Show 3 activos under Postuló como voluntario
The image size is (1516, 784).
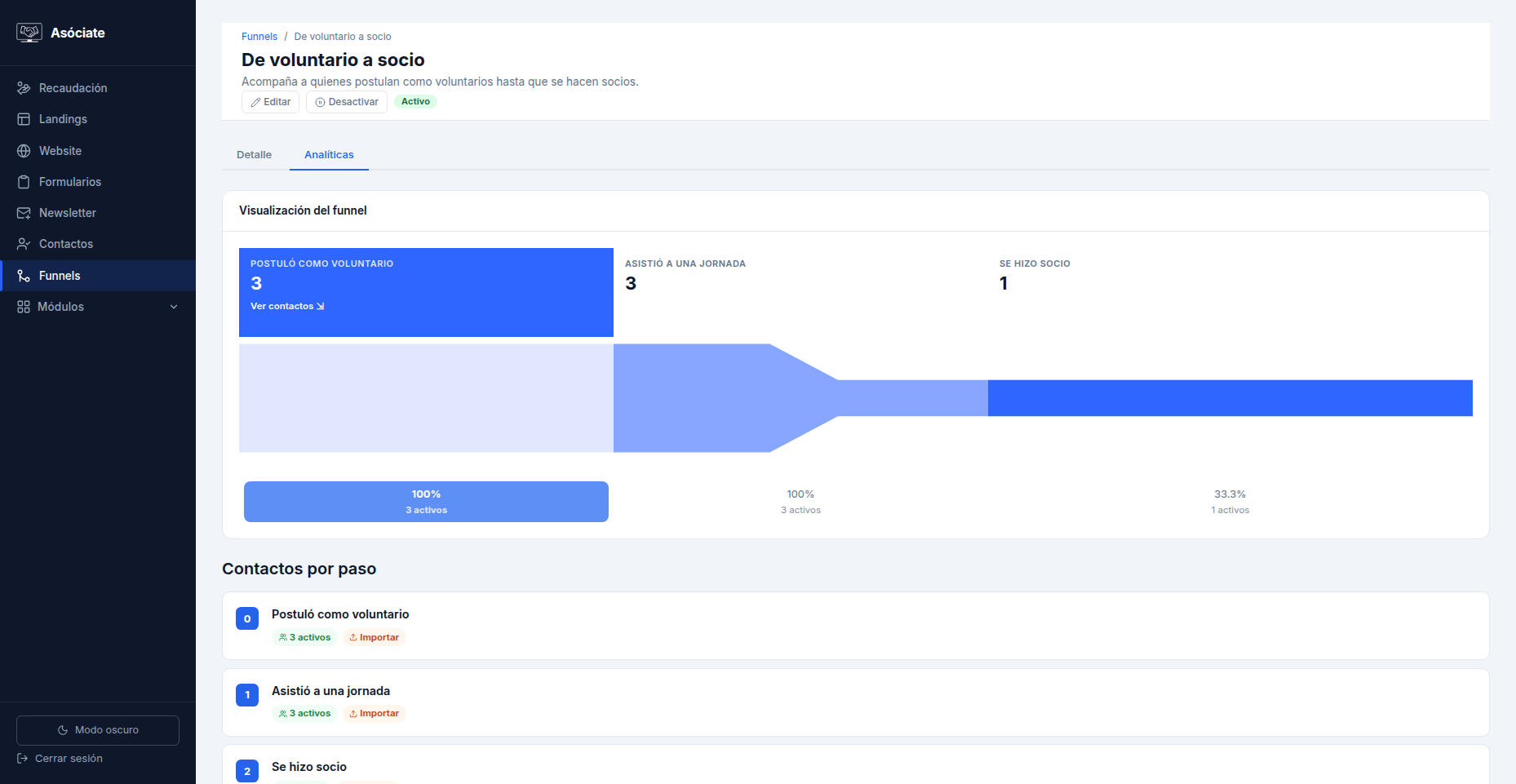304,637
